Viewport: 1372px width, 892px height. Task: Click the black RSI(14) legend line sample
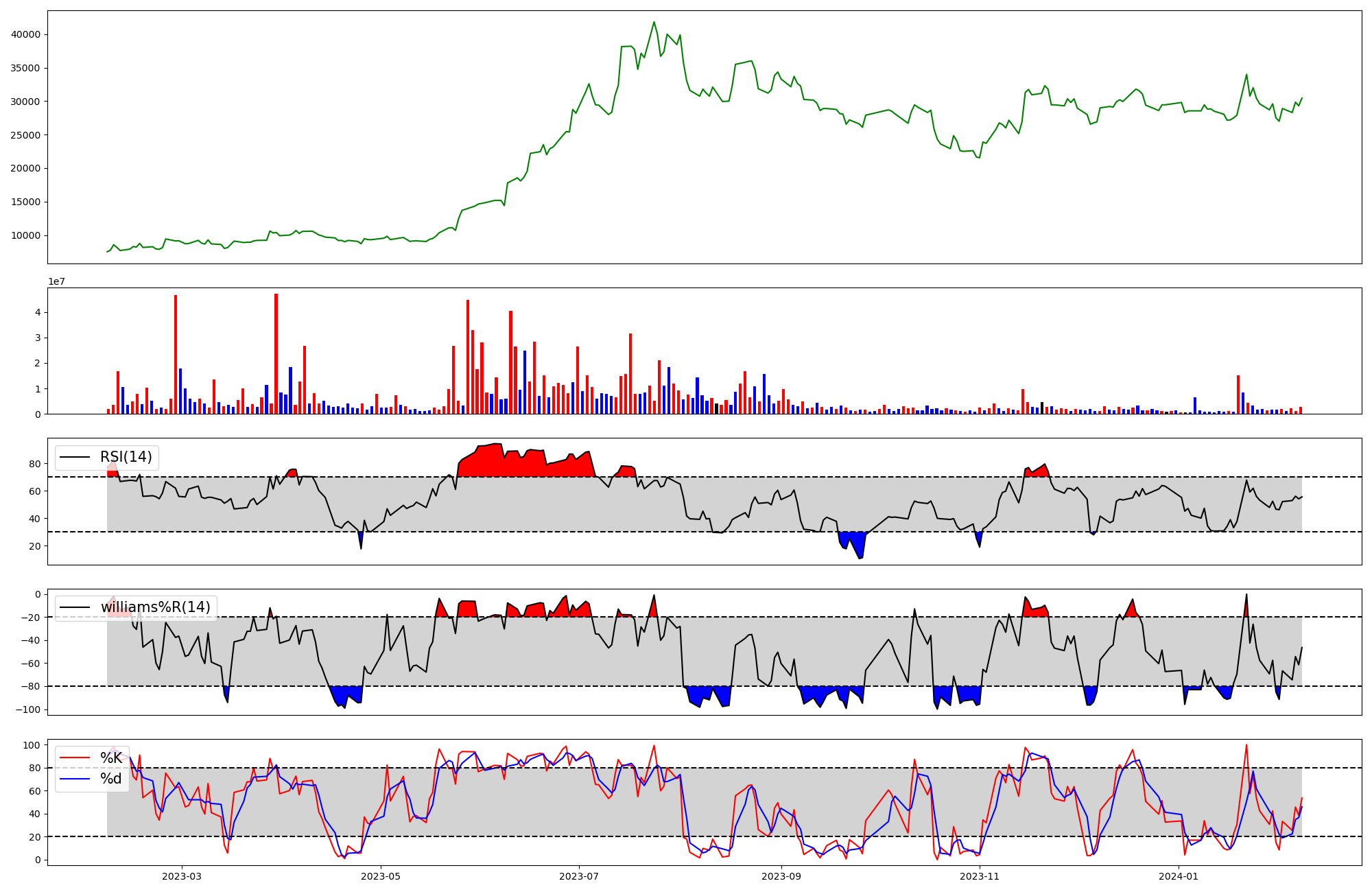75,457
